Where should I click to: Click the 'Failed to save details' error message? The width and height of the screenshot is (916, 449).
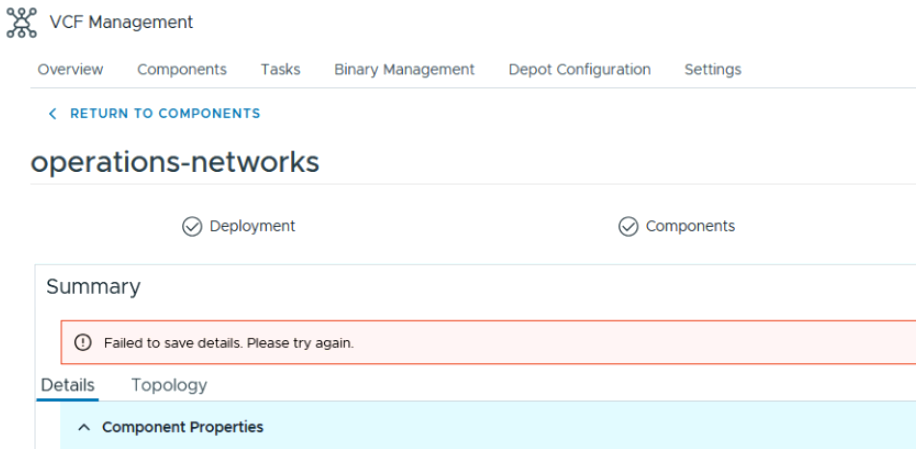click(x=229, y=343)
